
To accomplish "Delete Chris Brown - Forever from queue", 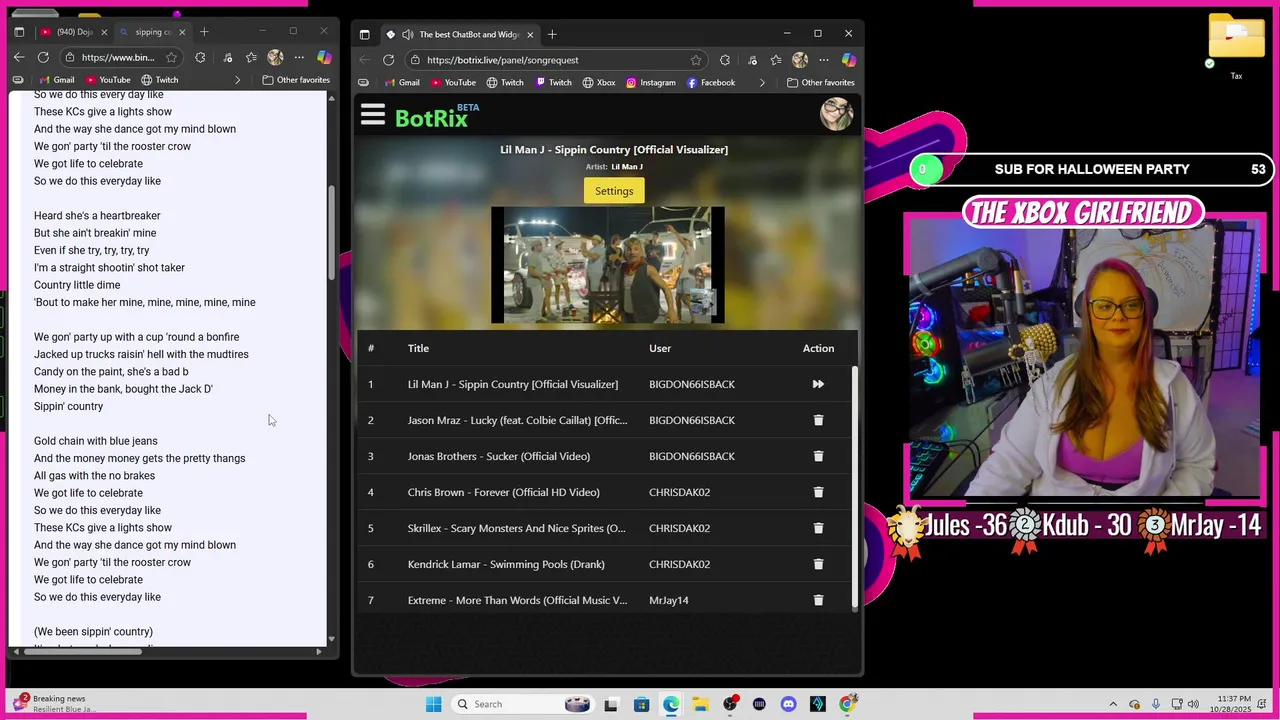I will (x=818, y=492).
